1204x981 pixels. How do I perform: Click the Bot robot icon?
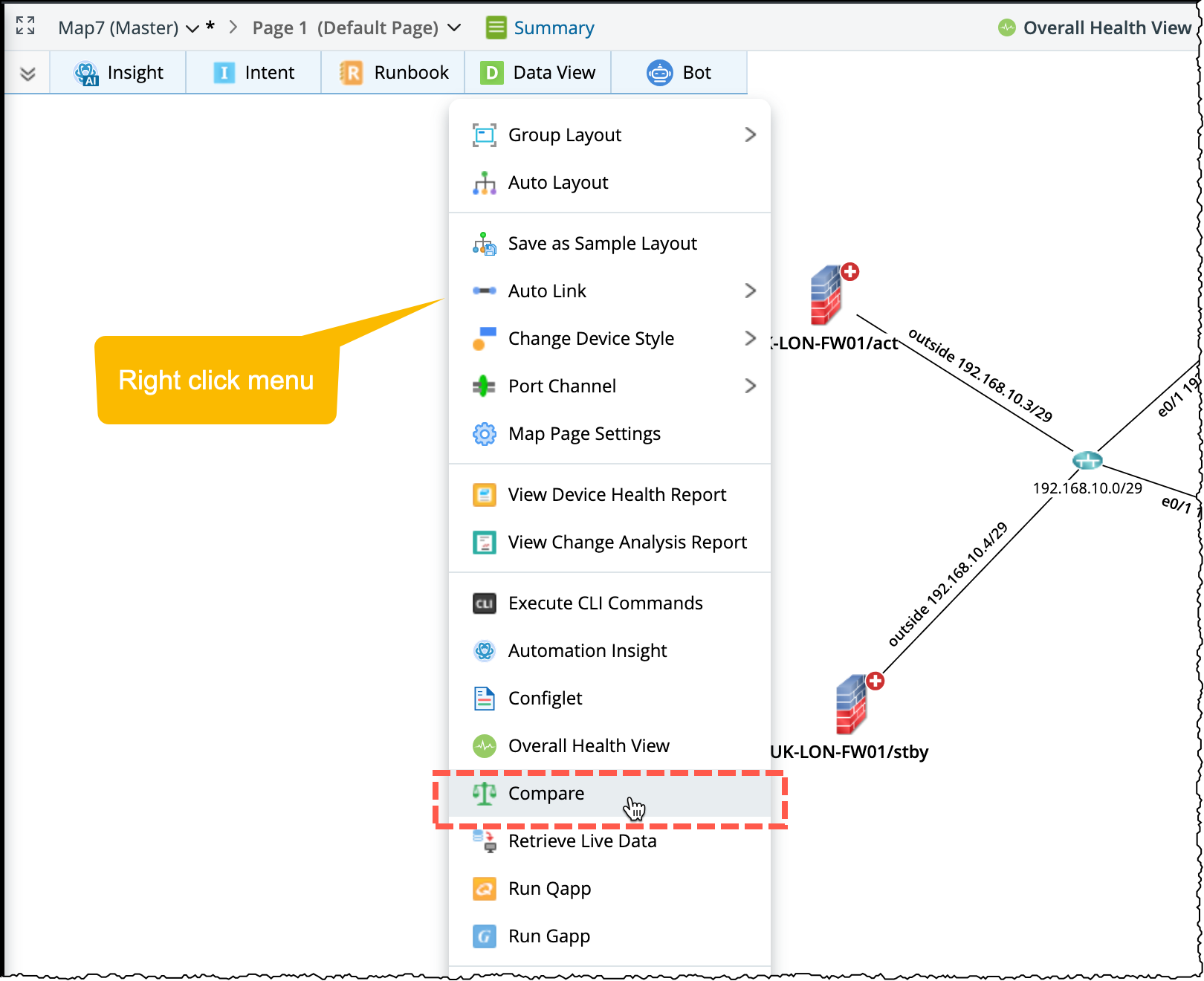[659, 73]
